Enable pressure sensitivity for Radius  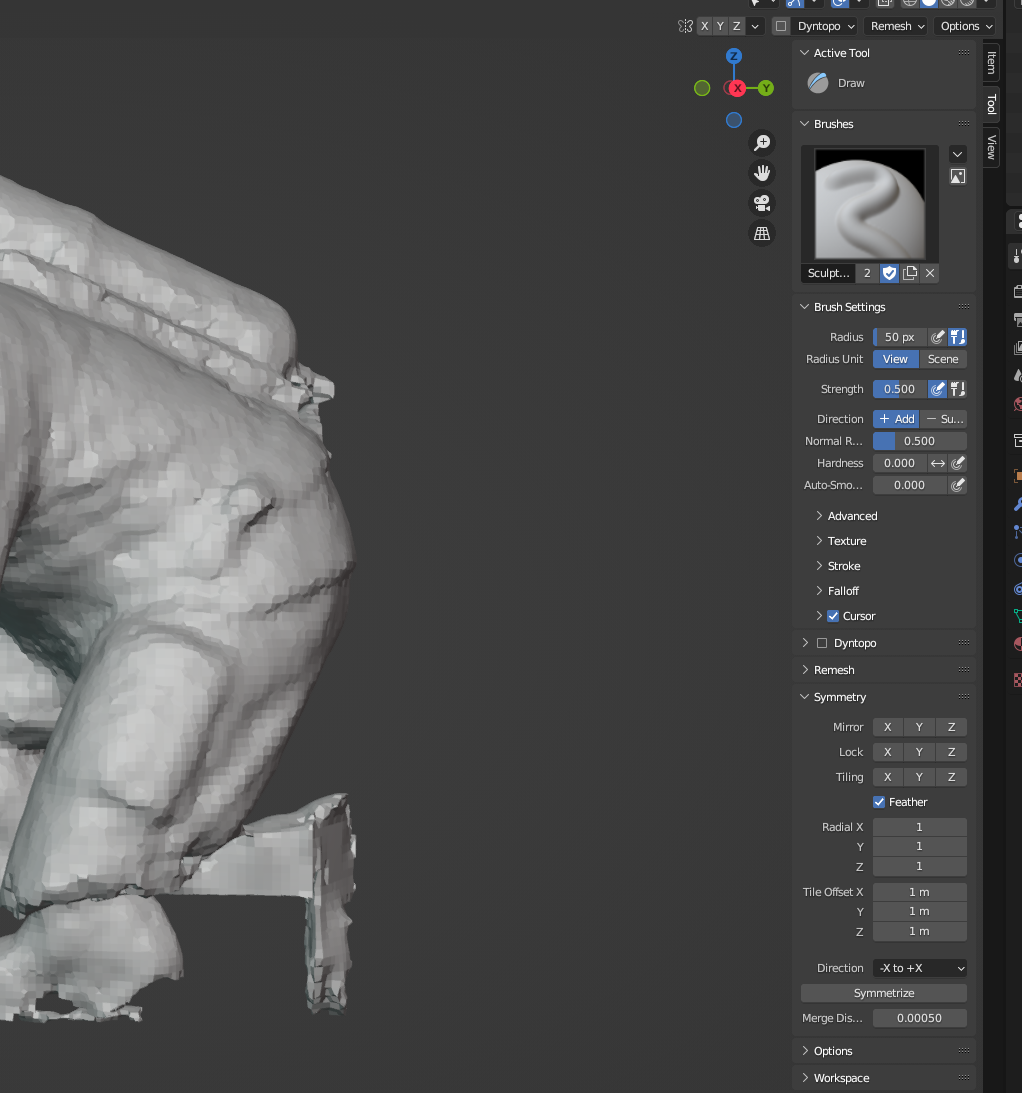coord(938,337)
